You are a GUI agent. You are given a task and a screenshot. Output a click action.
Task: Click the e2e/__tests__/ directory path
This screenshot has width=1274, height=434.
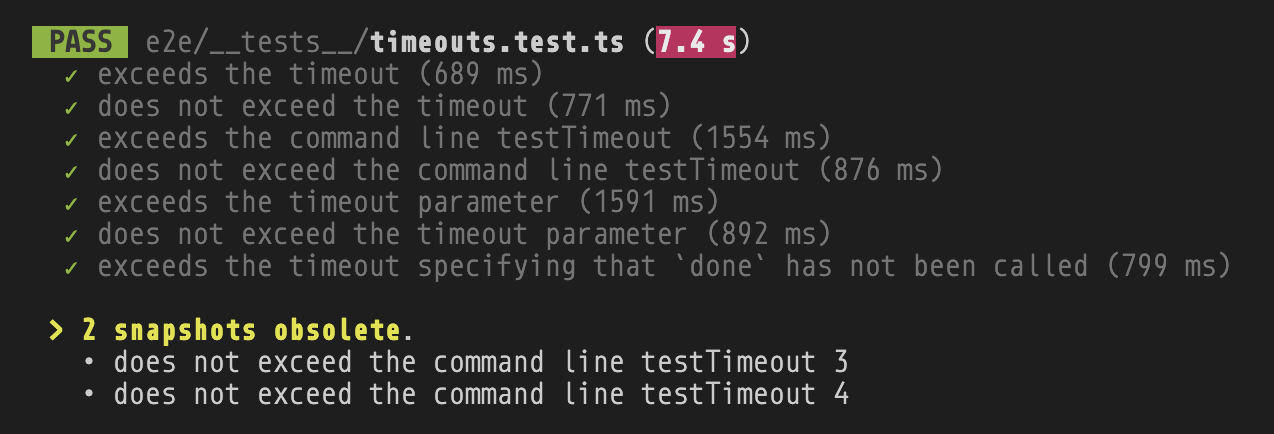[257, 43]
